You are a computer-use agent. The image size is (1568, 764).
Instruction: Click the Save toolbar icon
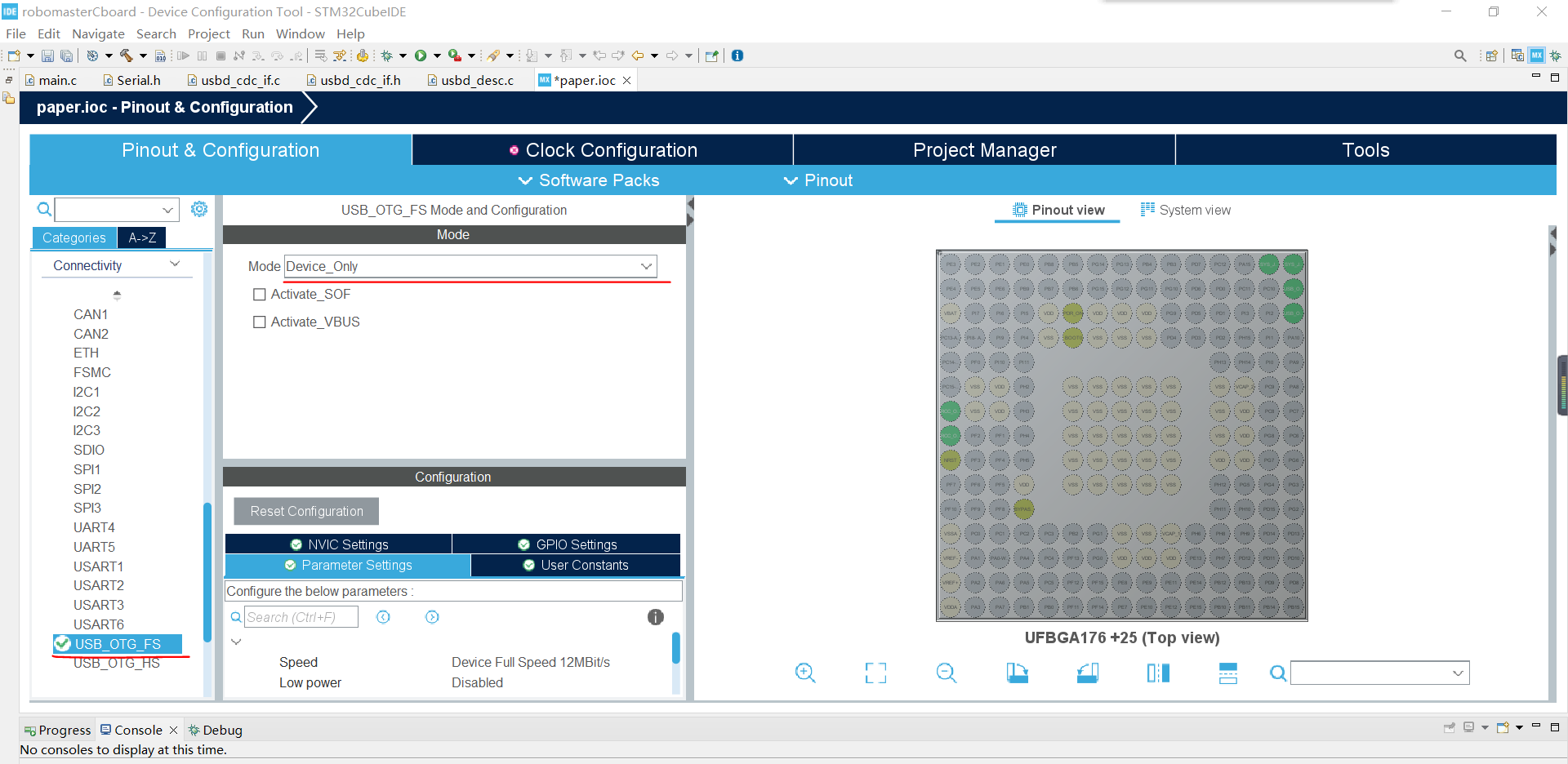[x=47, y=56]
